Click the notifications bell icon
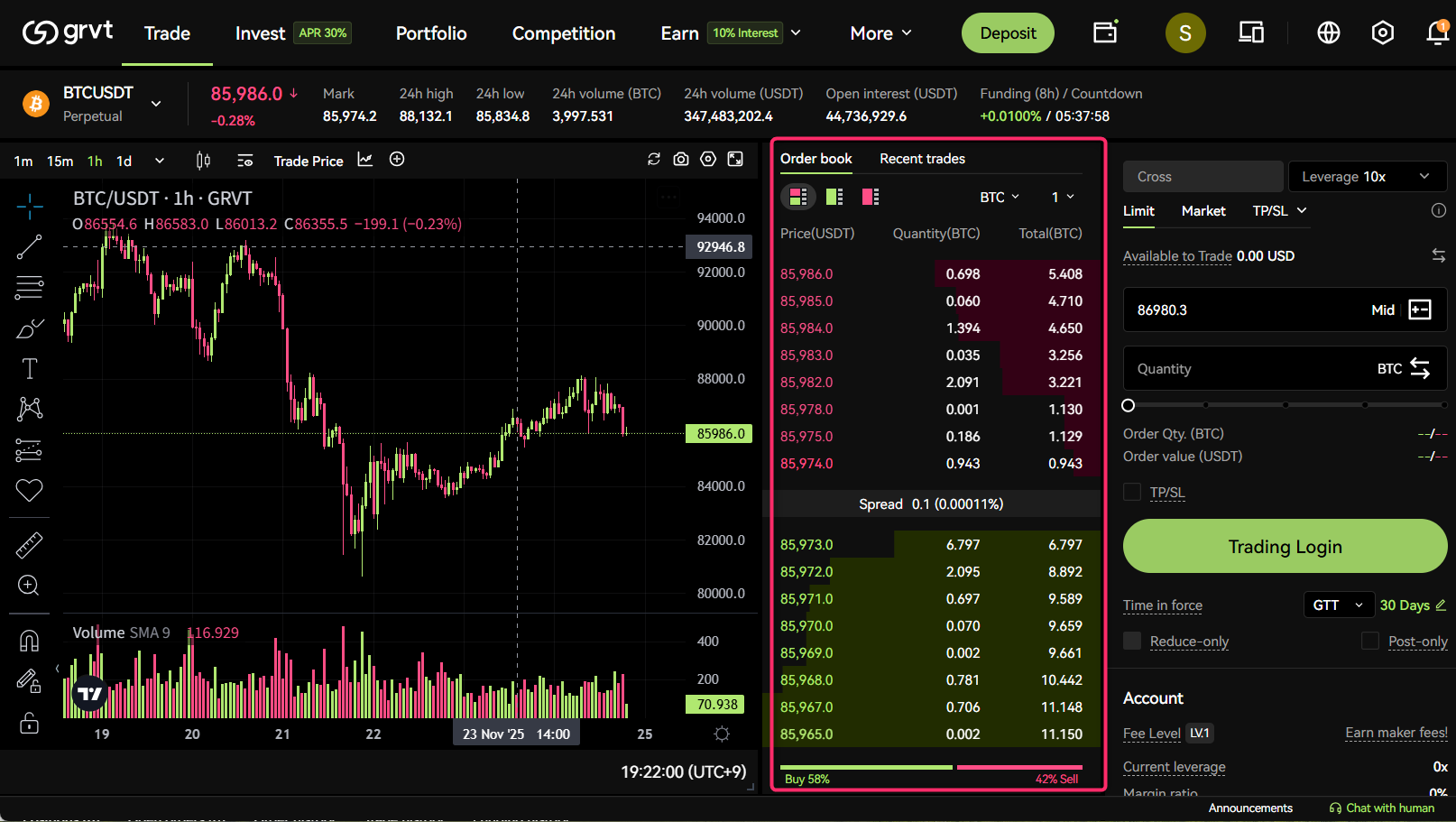Image resolution: width=1456 pixels, height=822 pixels. [1436, 33]
